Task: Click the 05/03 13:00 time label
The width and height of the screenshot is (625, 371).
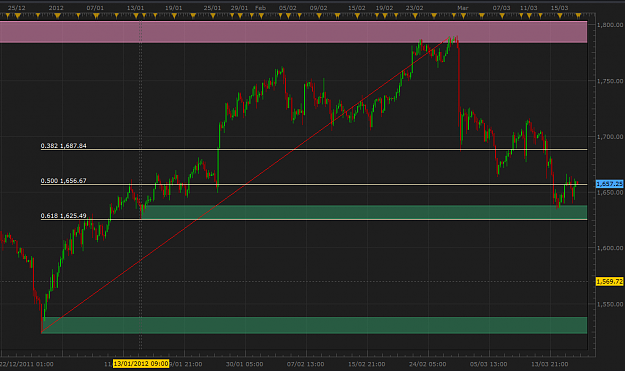Action: click(x=489, y=364)
